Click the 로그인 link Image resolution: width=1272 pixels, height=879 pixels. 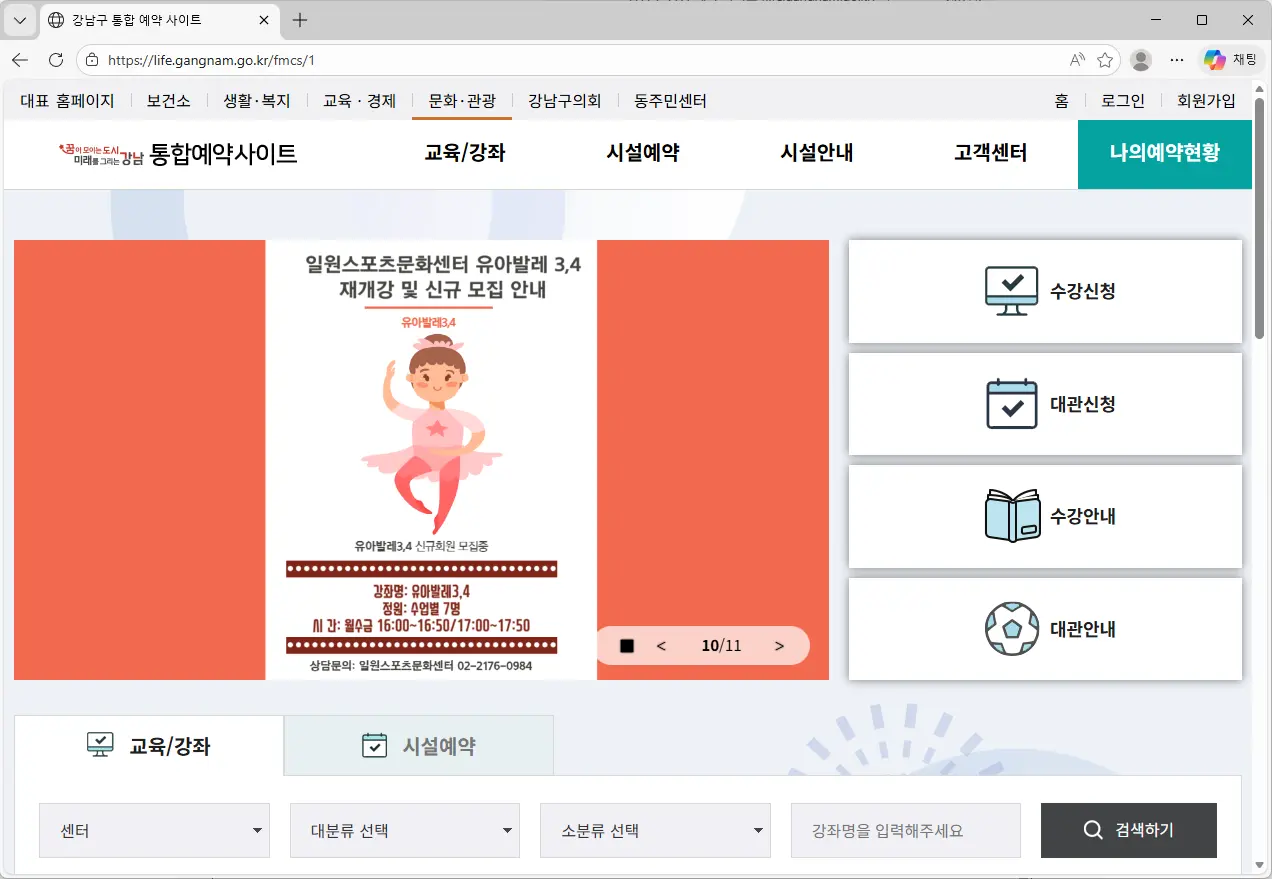click(x=1122, y=101)
